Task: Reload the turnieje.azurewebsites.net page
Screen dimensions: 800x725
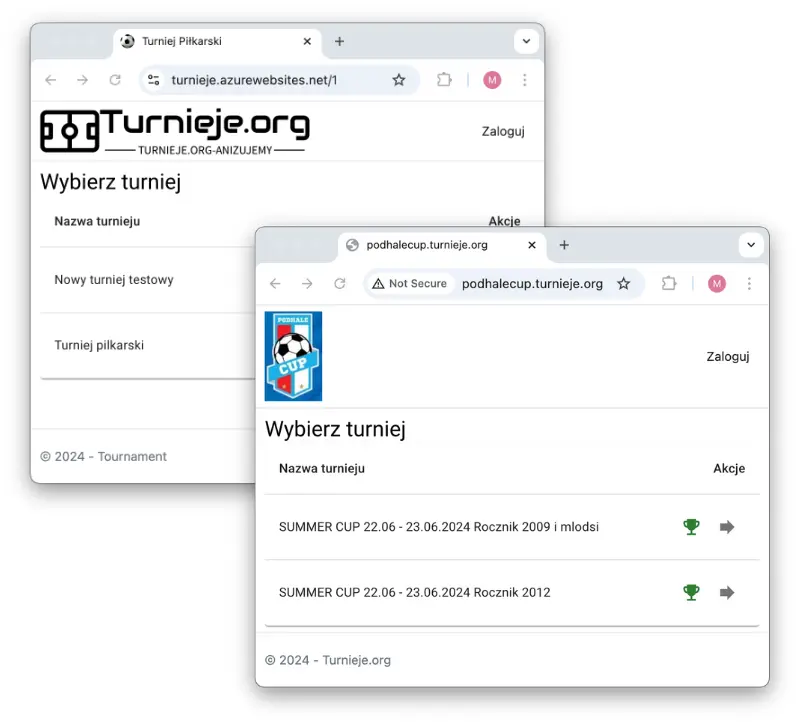Action: (115, 80)
